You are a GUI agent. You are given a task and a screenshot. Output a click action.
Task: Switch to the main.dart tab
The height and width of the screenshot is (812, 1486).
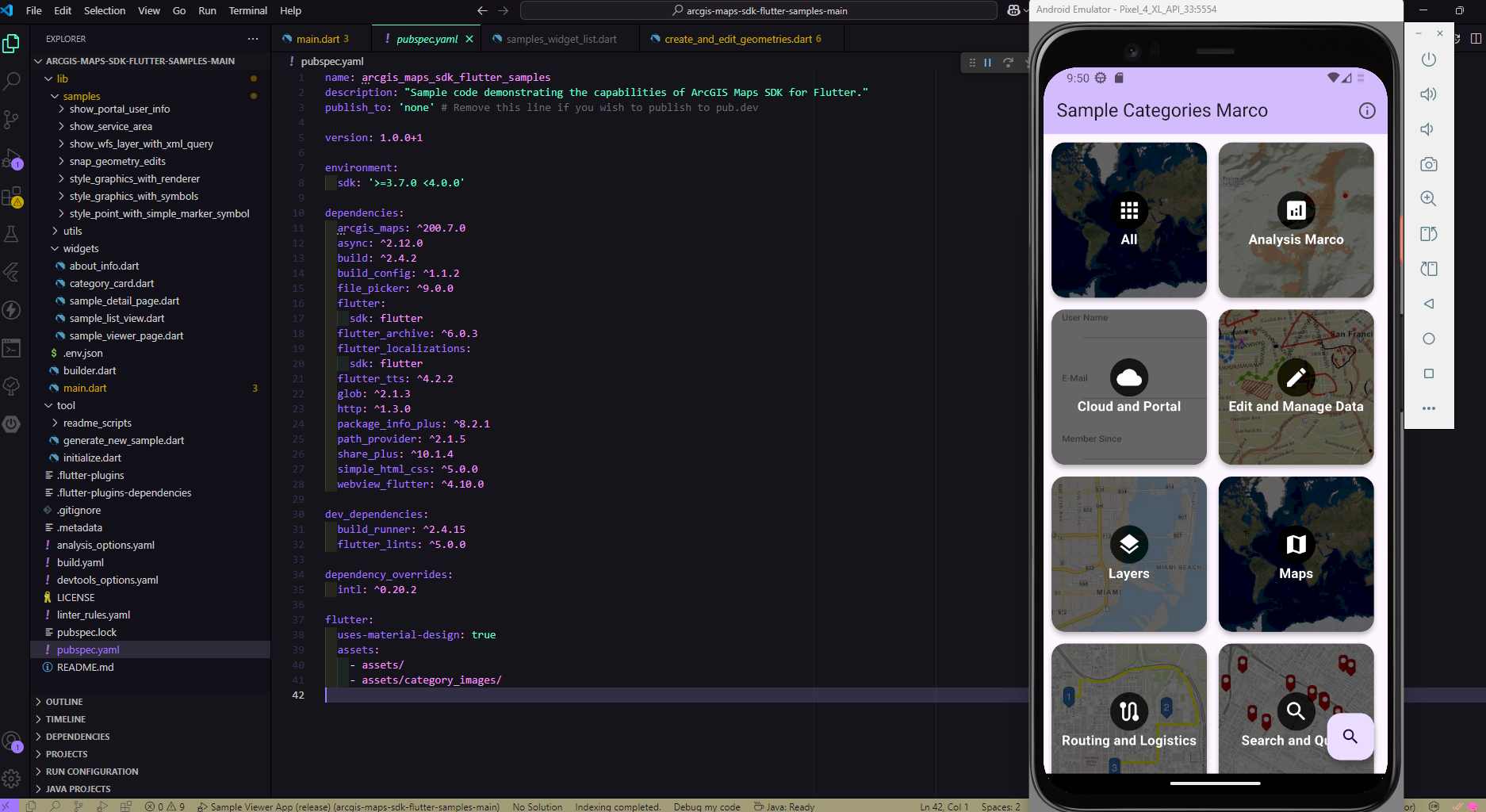[x=316, y=39]
